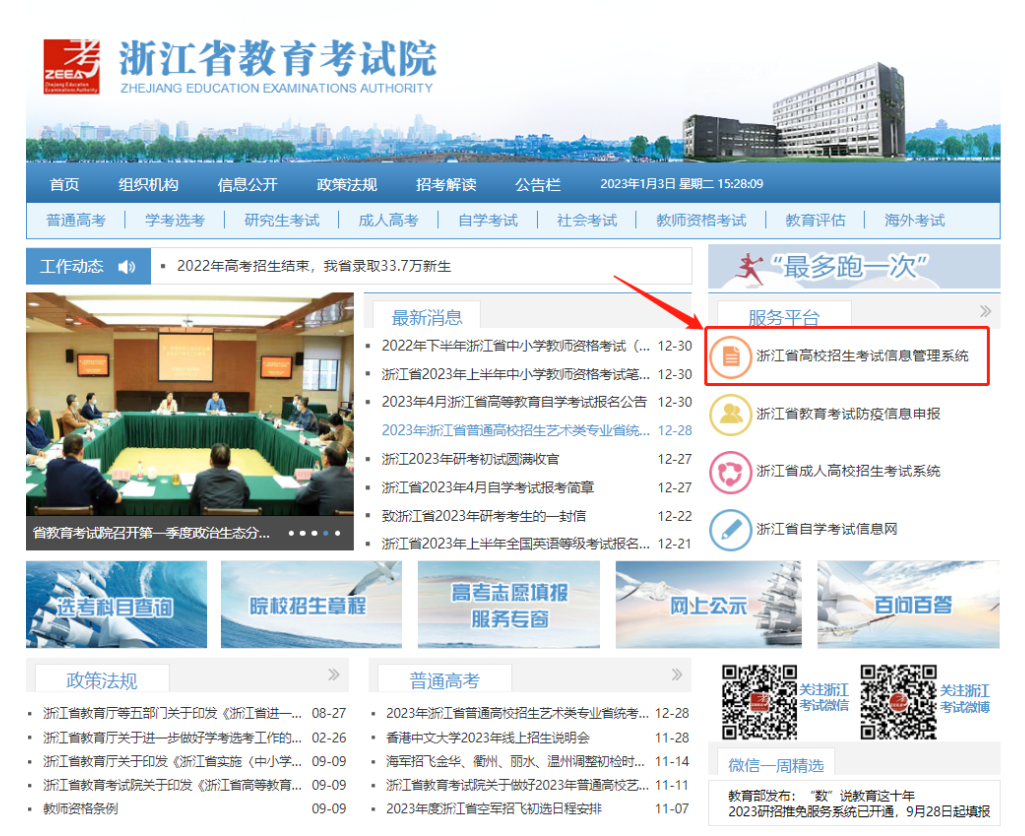Image resolution: width=1025 pixels, height=836 pixels.
Task: Open 招考解读 menu item
Action: (x=446, y=185)
